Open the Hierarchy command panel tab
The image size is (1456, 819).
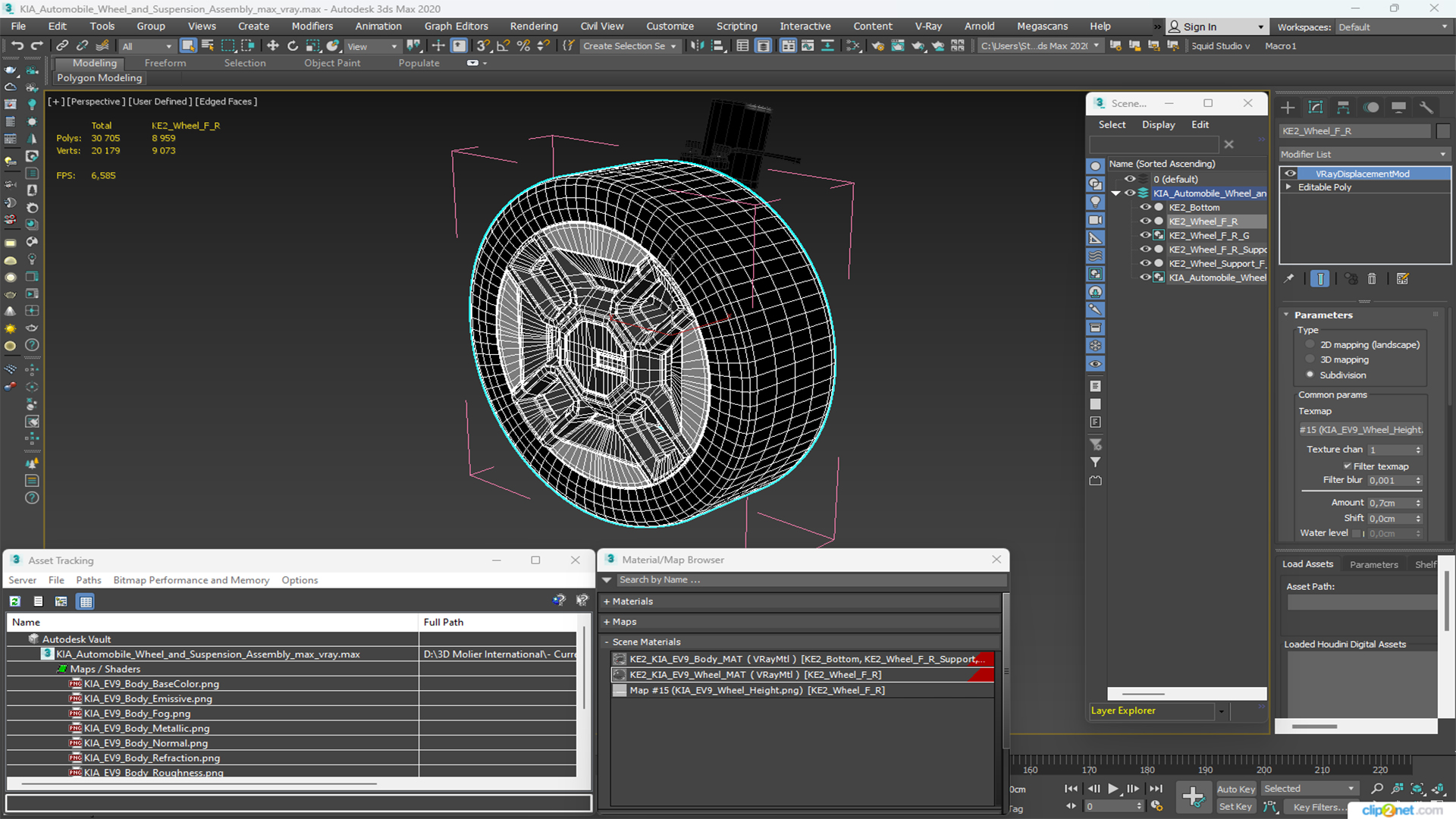tap(1343, 108)
